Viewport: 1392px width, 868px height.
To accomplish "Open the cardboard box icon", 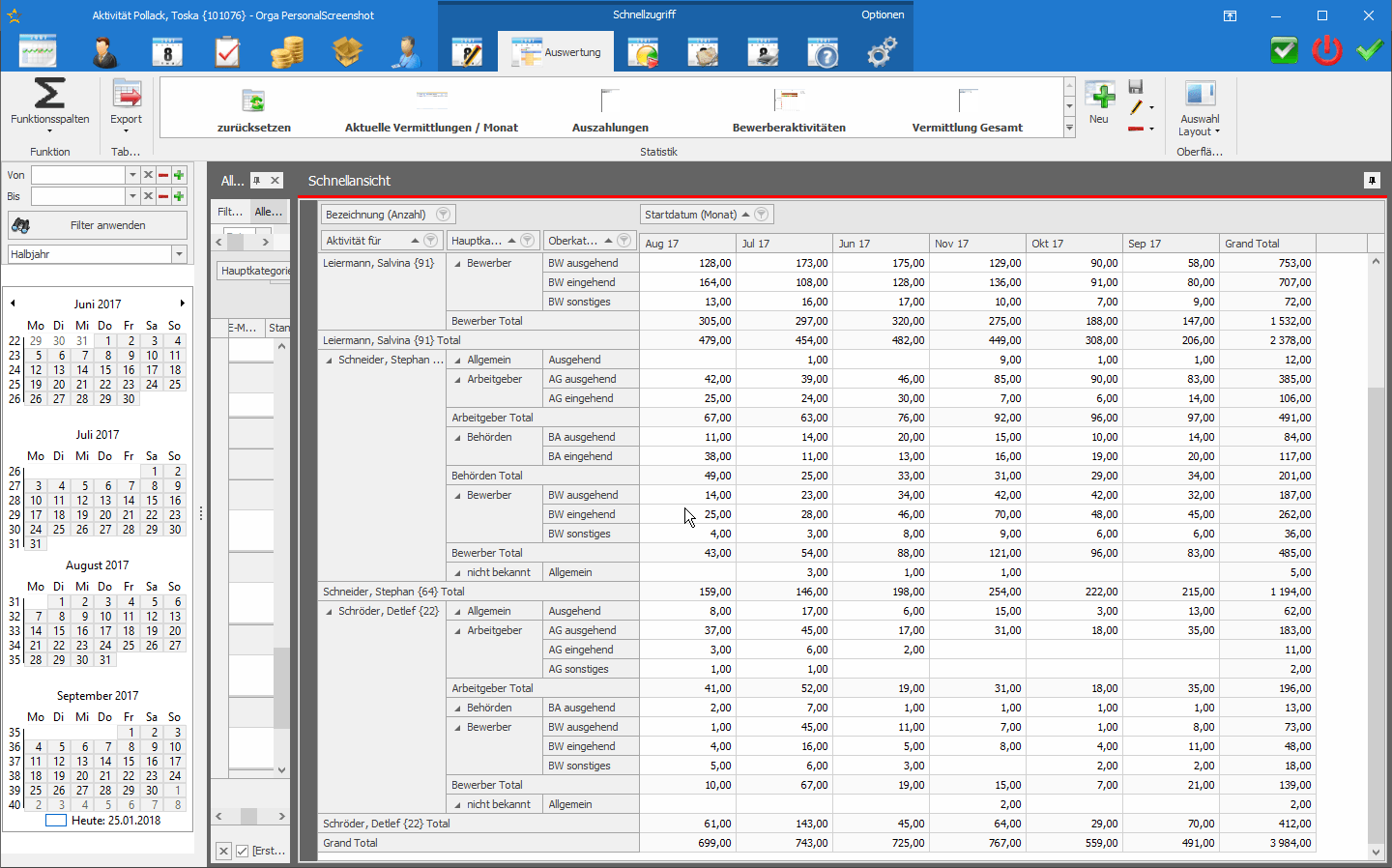I will pyautogui.click(x=347, y=51).
